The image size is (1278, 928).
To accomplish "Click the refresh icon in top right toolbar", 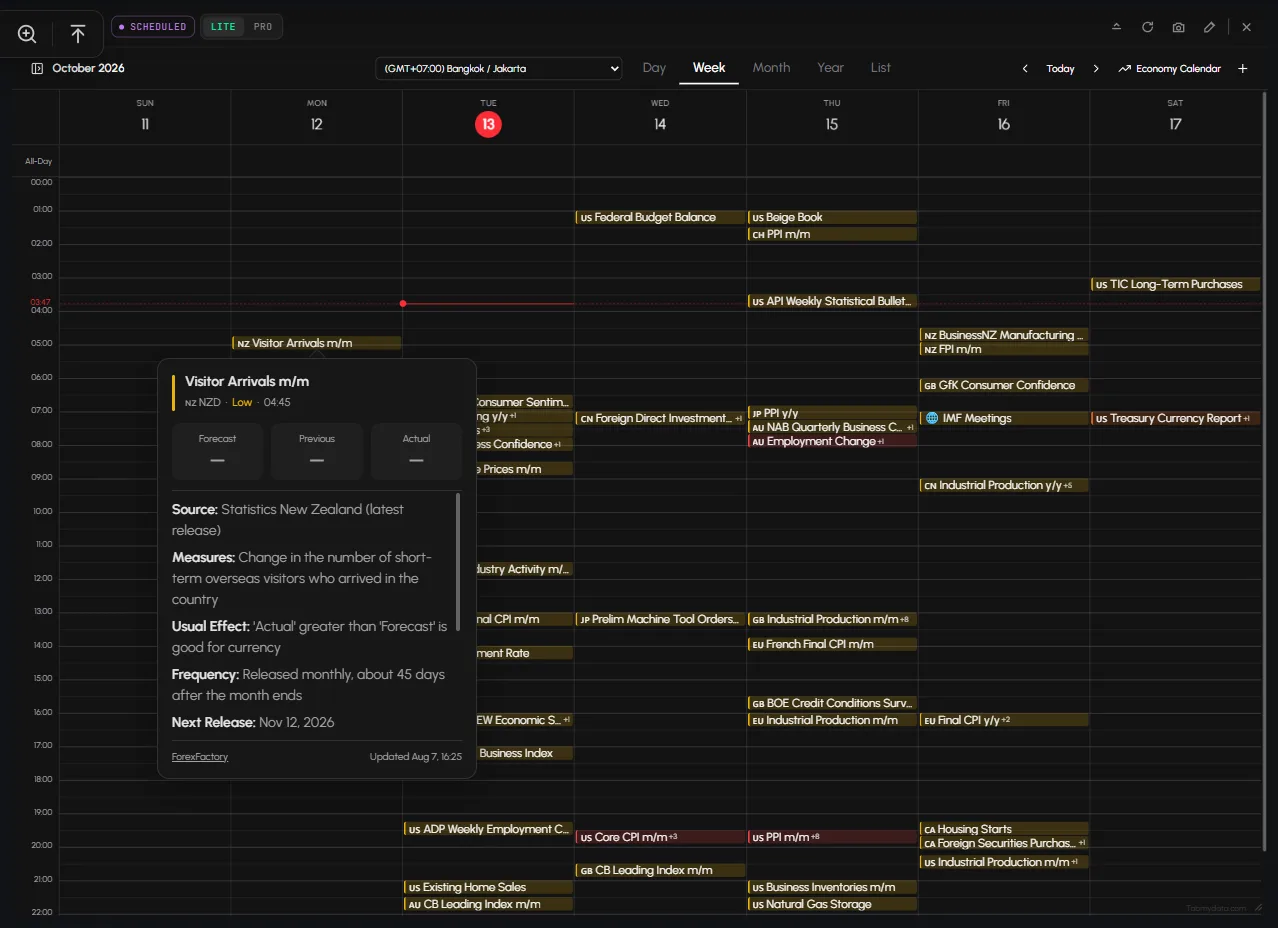I will (1148, 27).
